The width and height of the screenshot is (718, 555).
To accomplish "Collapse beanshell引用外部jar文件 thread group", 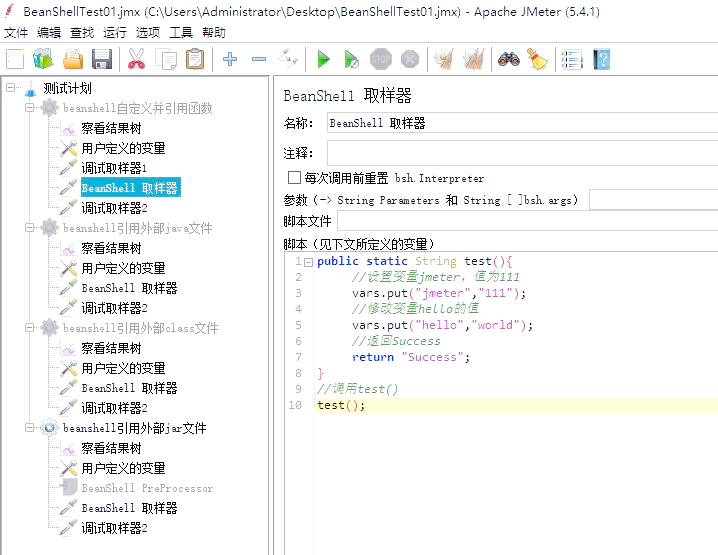I will click(x=30, y=427).
